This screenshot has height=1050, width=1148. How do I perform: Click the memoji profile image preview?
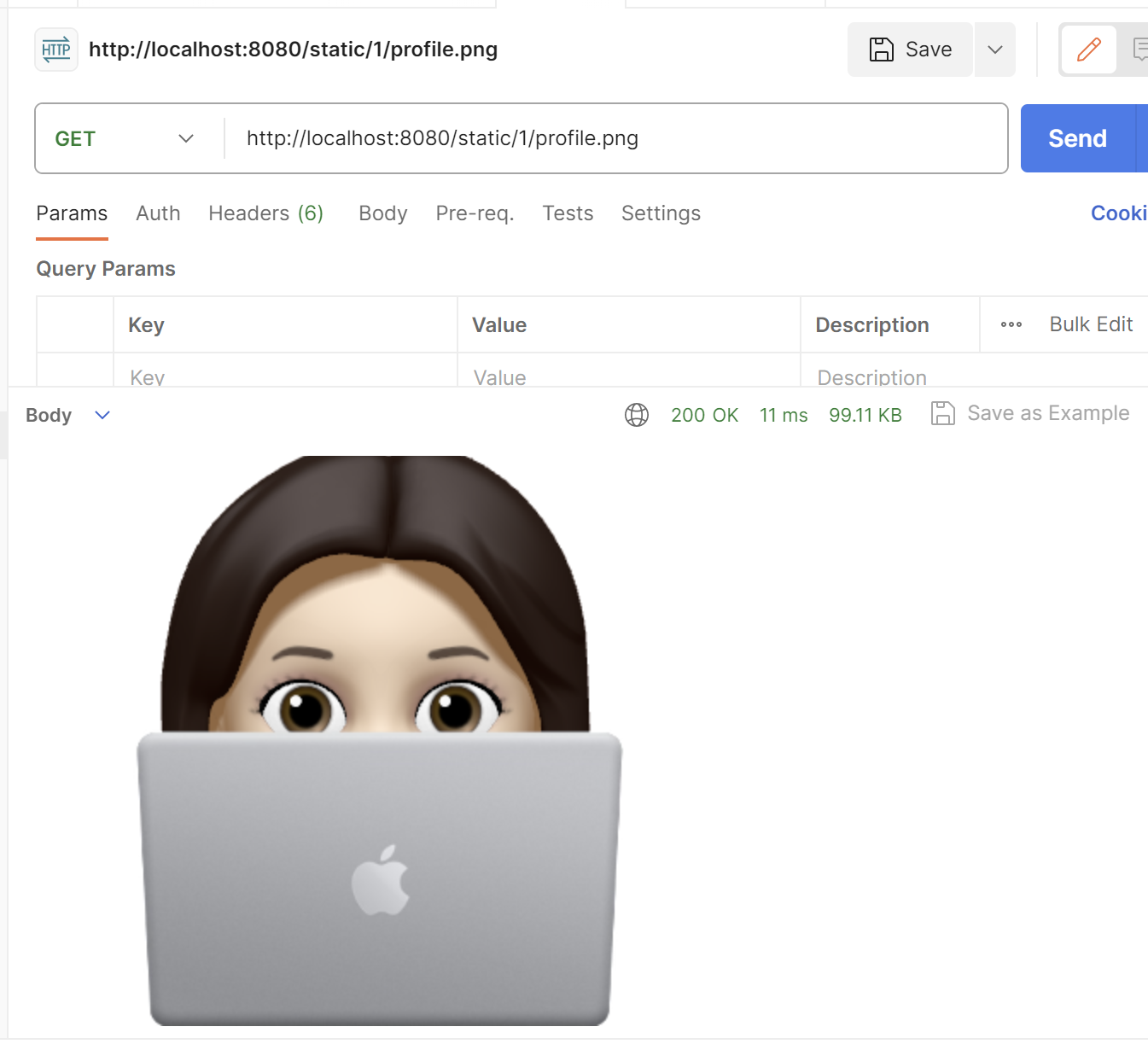coord(380,741)
